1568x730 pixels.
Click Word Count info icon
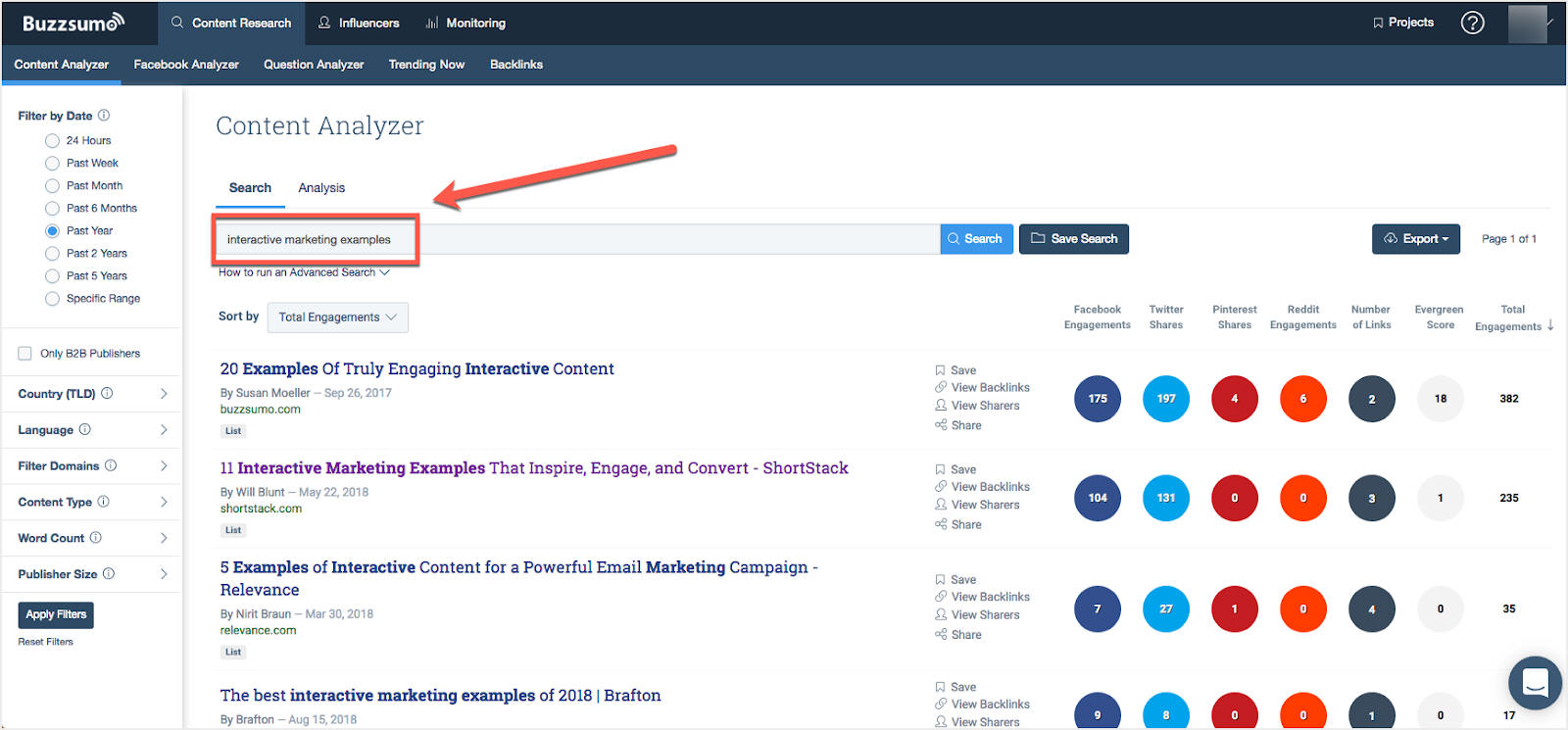[96, 538]
